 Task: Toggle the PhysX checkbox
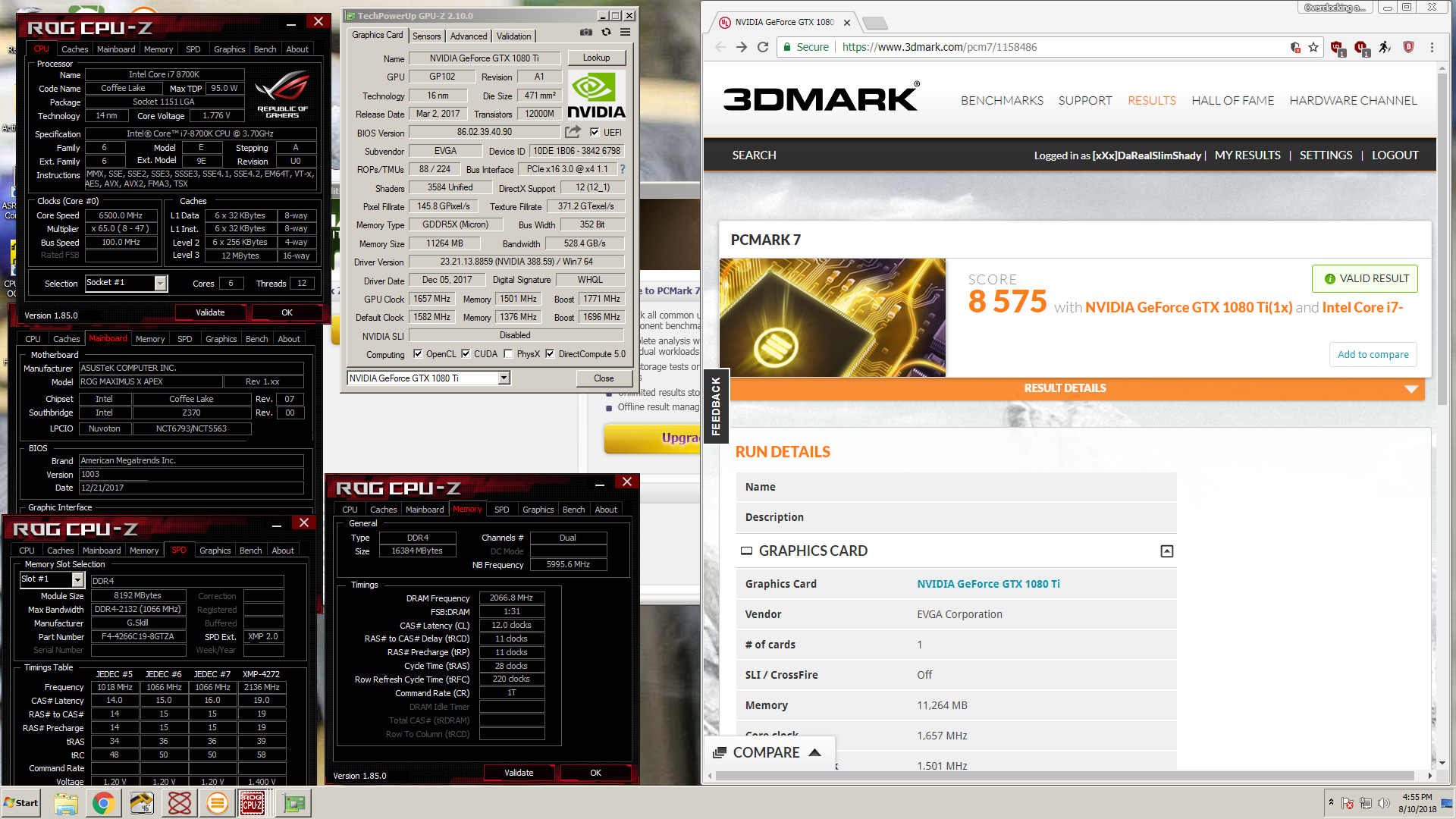(508, 354)
